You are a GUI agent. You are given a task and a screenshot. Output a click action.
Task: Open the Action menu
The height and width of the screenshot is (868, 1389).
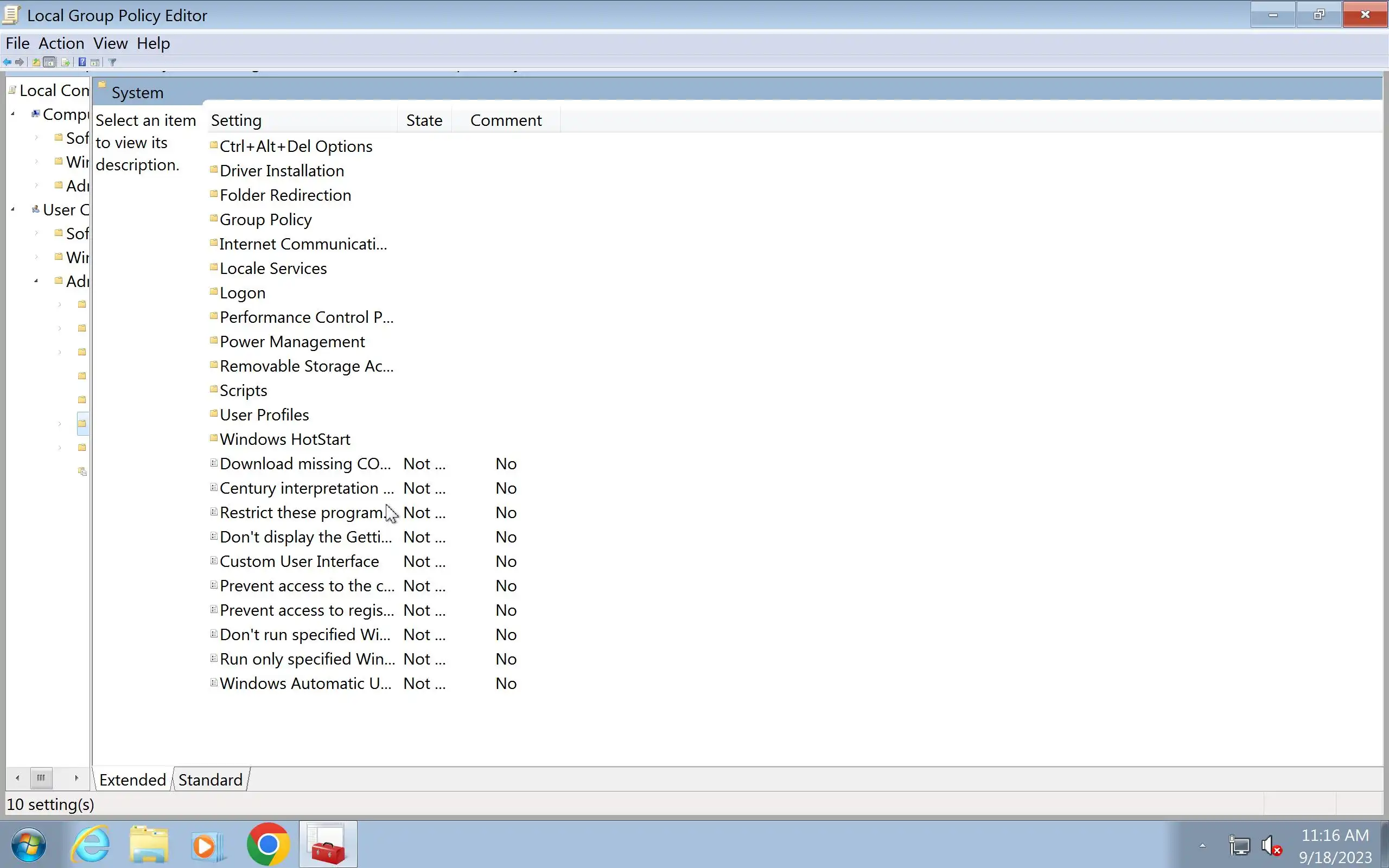click(61, 43)
